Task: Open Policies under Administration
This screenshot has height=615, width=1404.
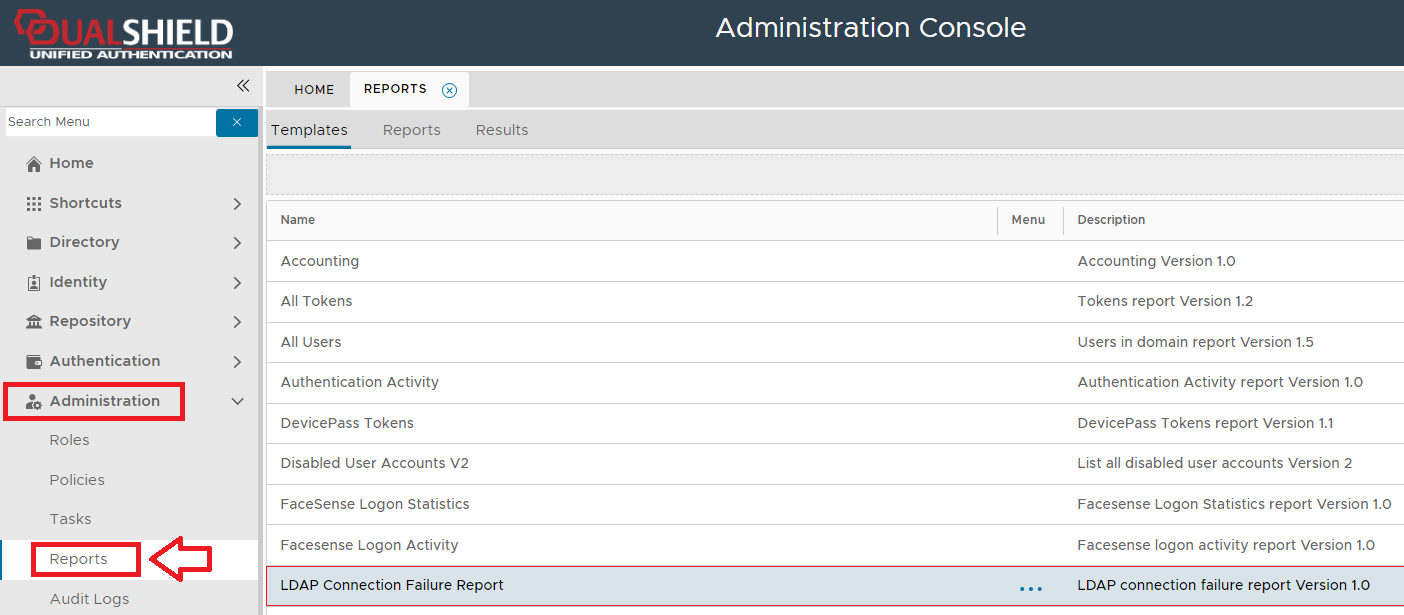Action: click(77, 480)
